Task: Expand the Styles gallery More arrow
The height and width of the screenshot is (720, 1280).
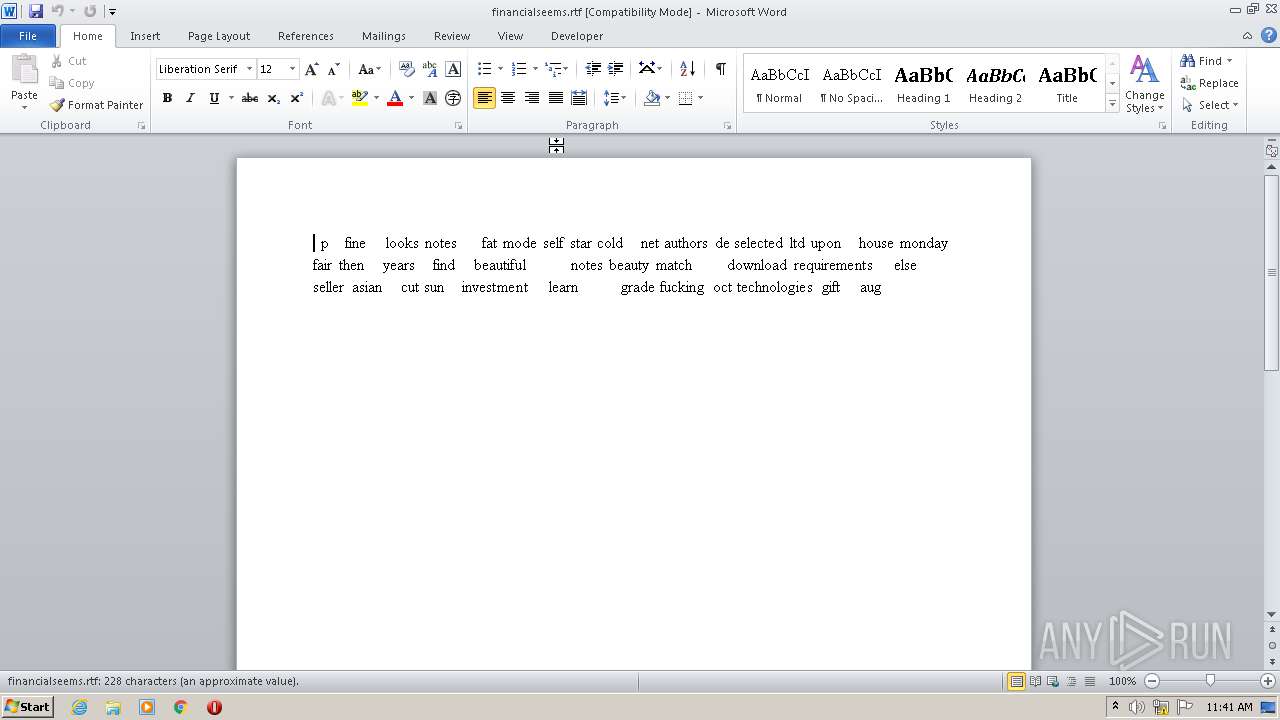Action: tap(1112, 103)
